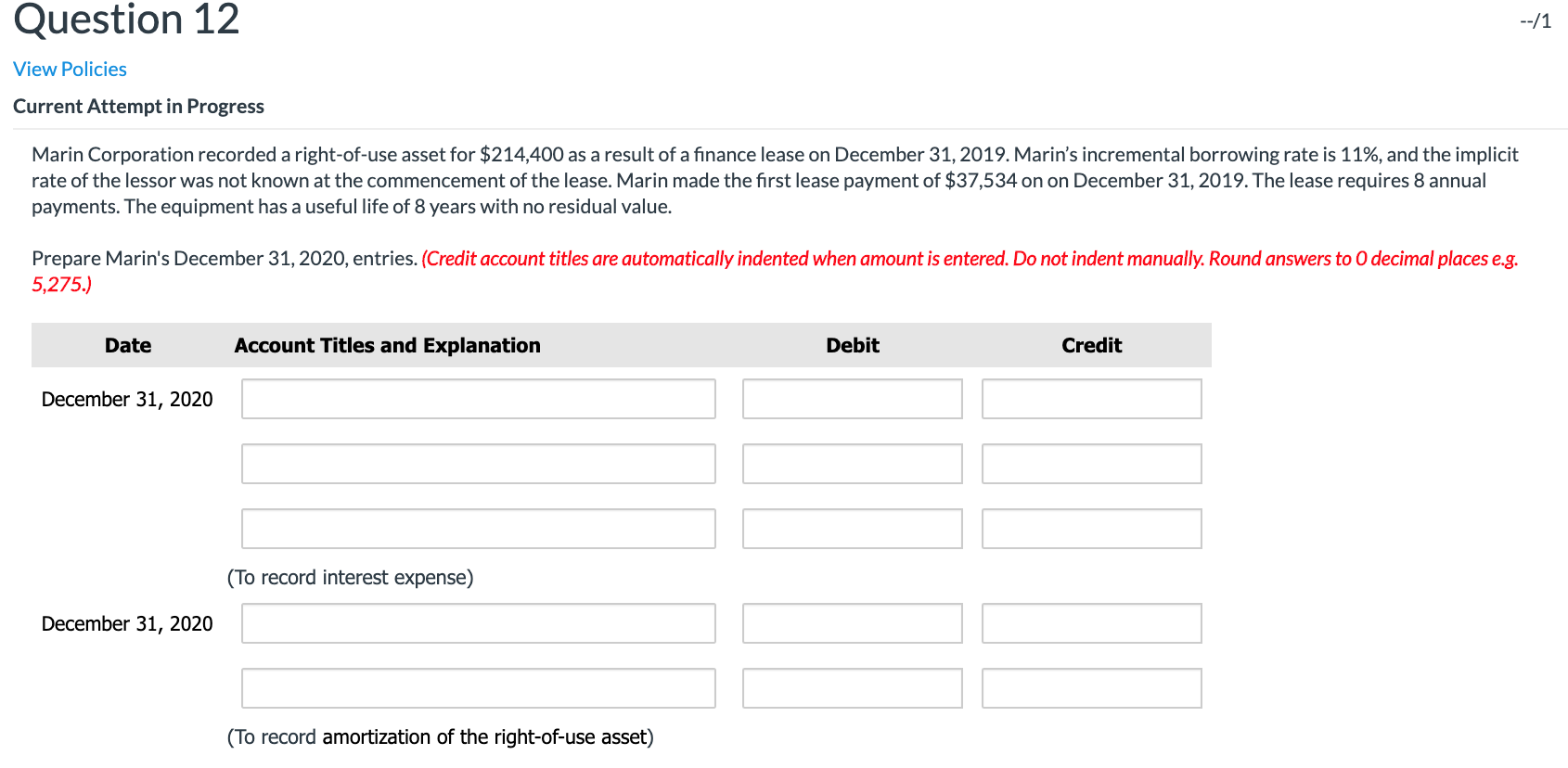This screenshot has width=1568, height=768.
Task: Click the score indicator showing --/1
Action: click(1536, 20)
